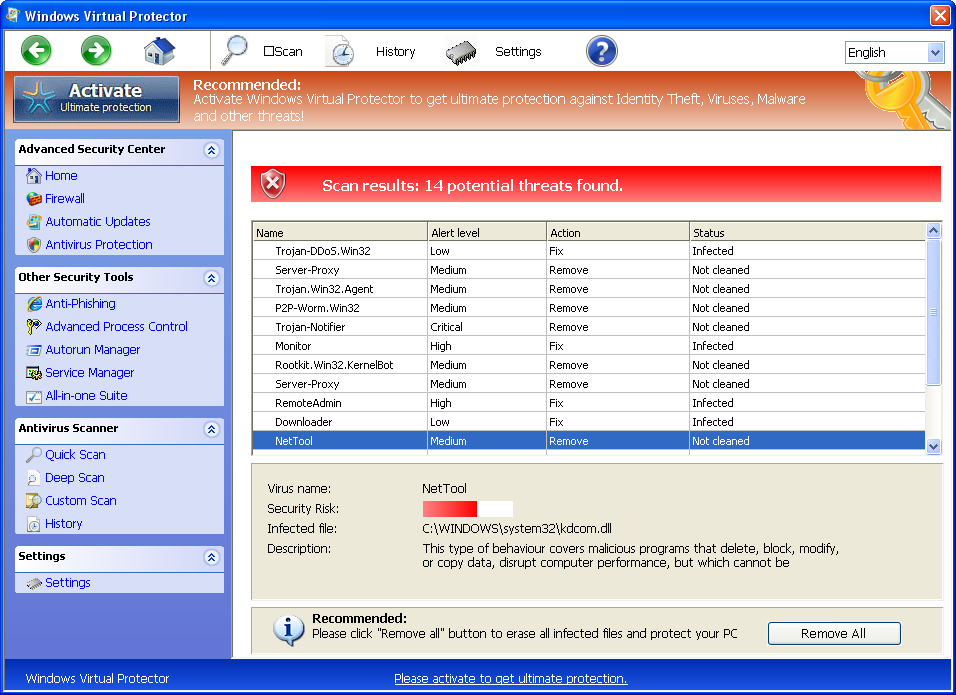Go to the home house icon in toolbar
Viewport: 956px width, 695px height.
(159, 51)
